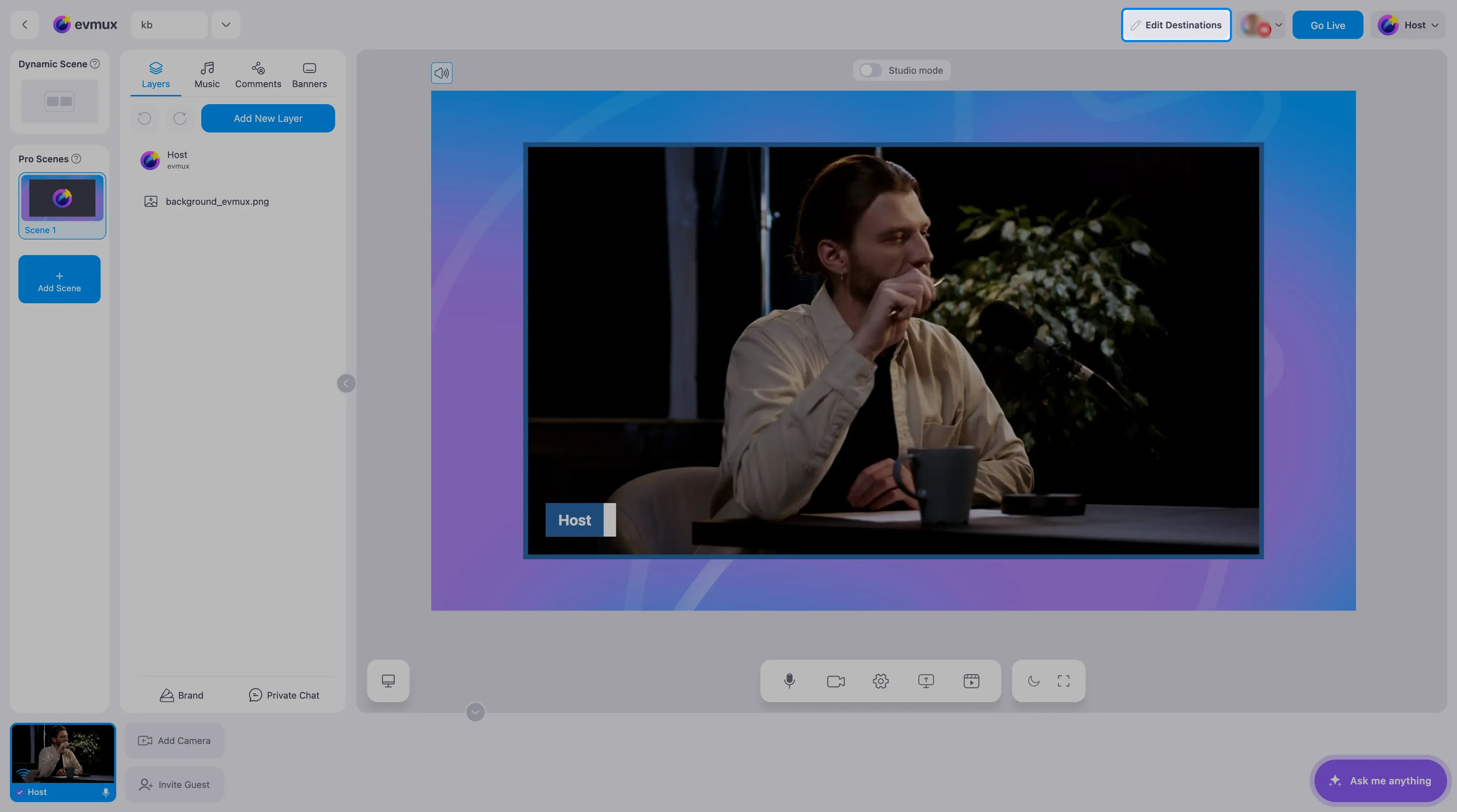Enable Studio mode switch
Viewport: 1457px width, 812px height.
pos(871,70)
